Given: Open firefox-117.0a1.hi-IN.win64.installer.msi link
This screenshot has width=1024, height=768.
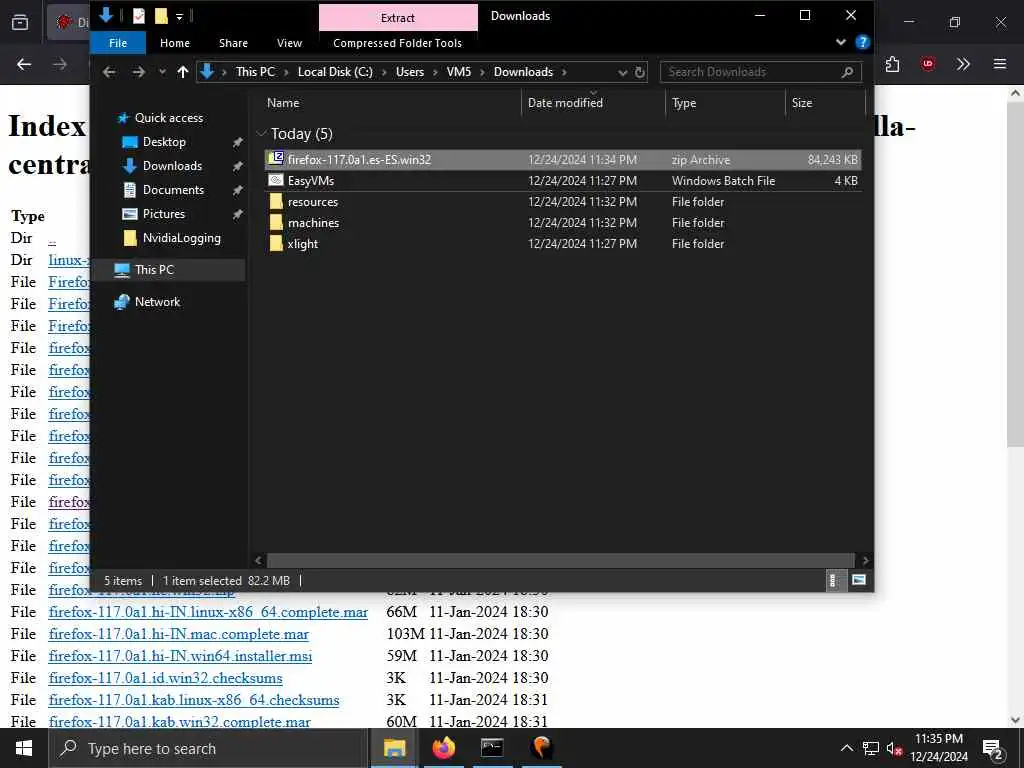Looking at the screenshot, I should click(x=180, y=656).
